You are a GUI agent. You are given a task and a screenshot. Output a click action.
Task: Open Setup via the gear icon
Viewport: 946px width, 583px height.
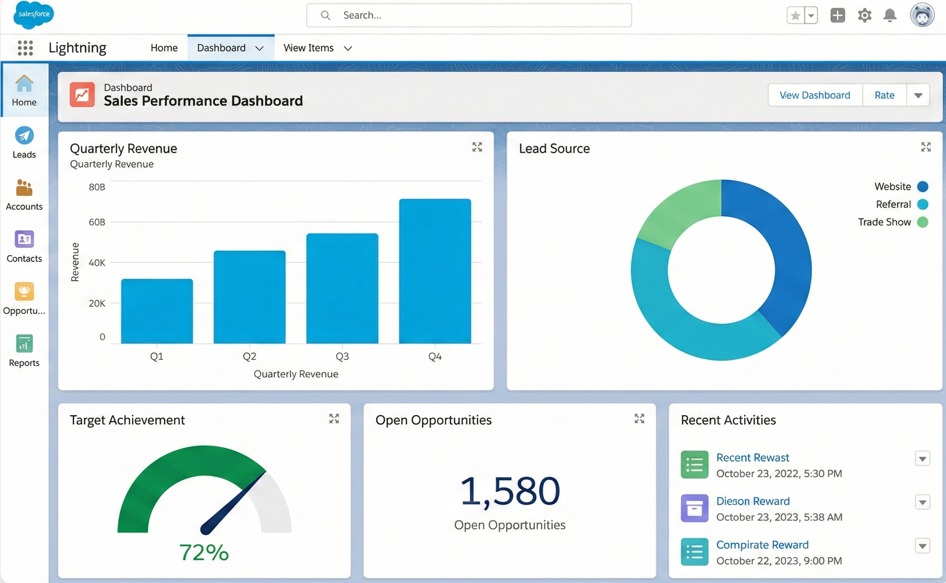pos(864,15)
